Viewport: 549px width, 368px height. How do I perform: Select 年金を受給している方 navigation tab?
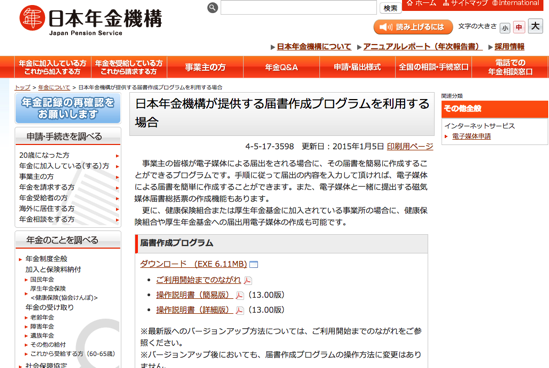tap(129, 67)
